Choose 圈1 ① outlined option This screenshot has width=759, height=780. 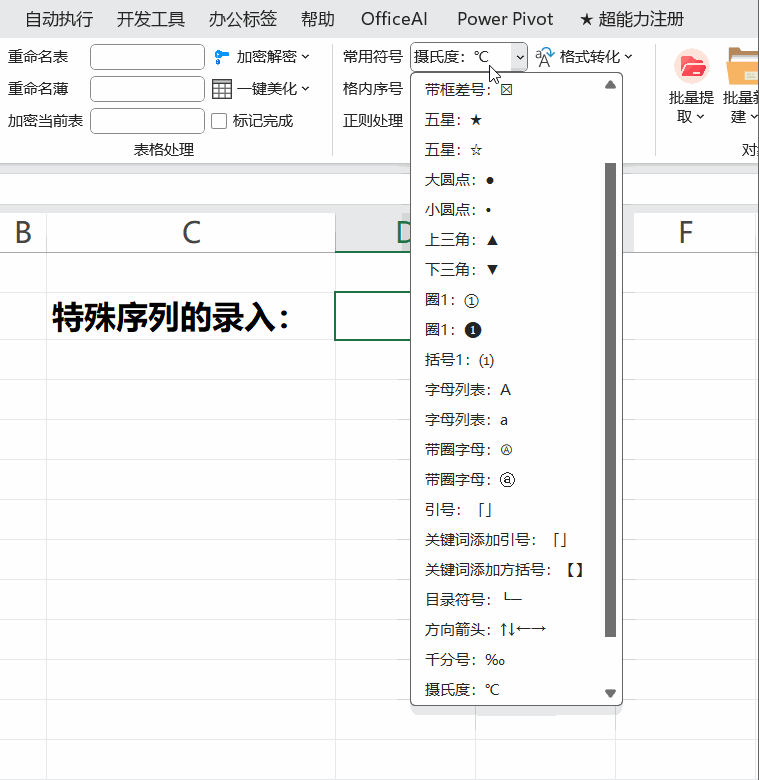click(507, 300)
